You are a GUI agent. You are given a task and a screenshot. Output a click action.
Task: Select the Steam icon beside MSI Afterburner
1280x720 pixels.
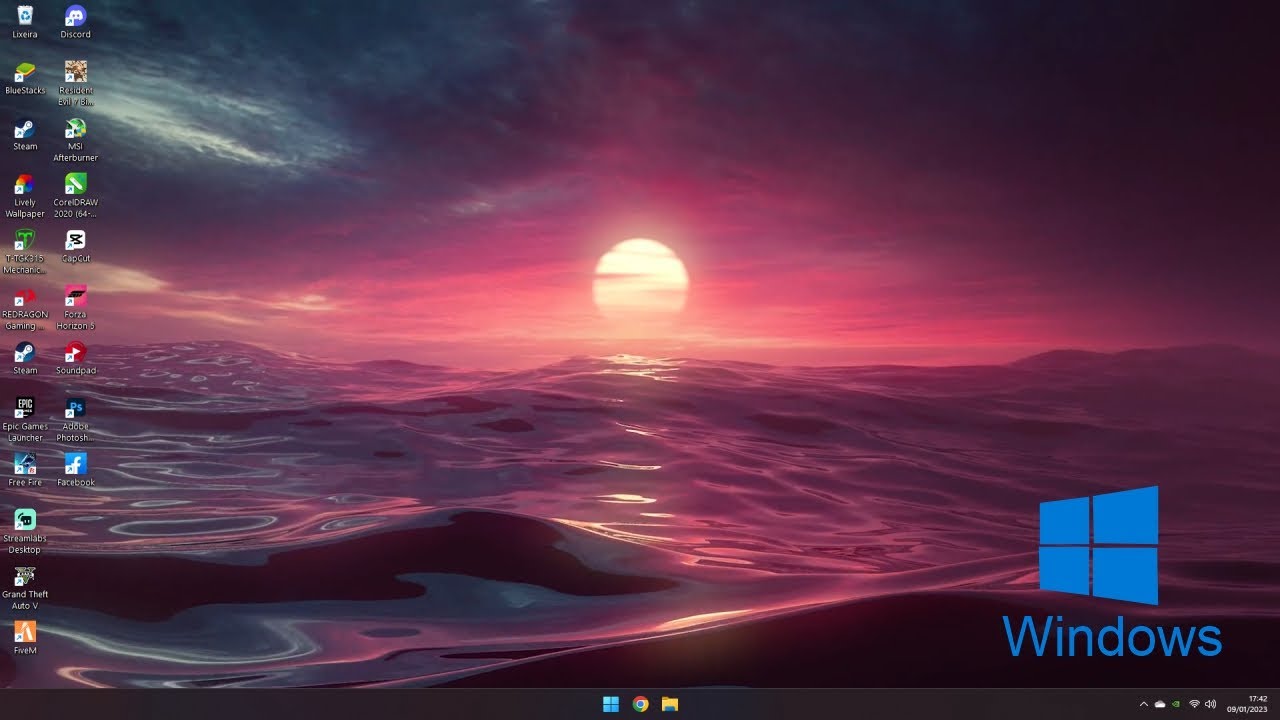coord(25,133)
